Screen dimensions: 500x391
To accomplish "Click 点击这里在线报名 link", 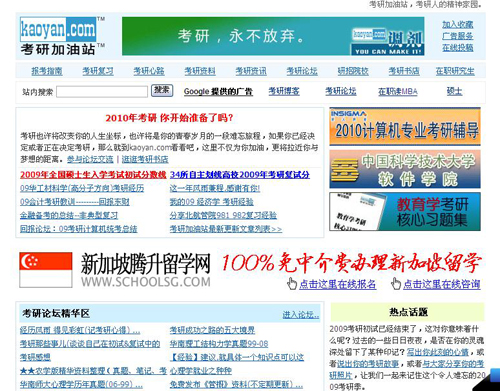I will pos(338,284).
